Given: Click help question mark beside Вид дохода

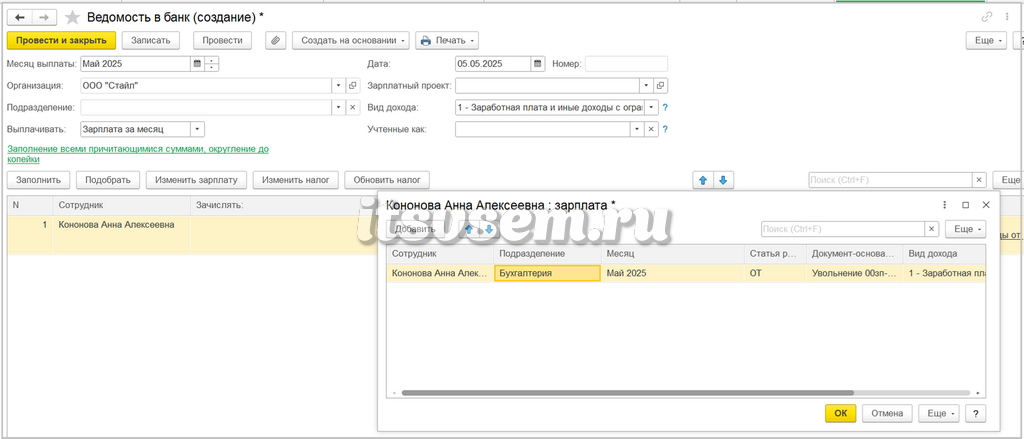Looking at the screenshot, I should coord(665,108).
